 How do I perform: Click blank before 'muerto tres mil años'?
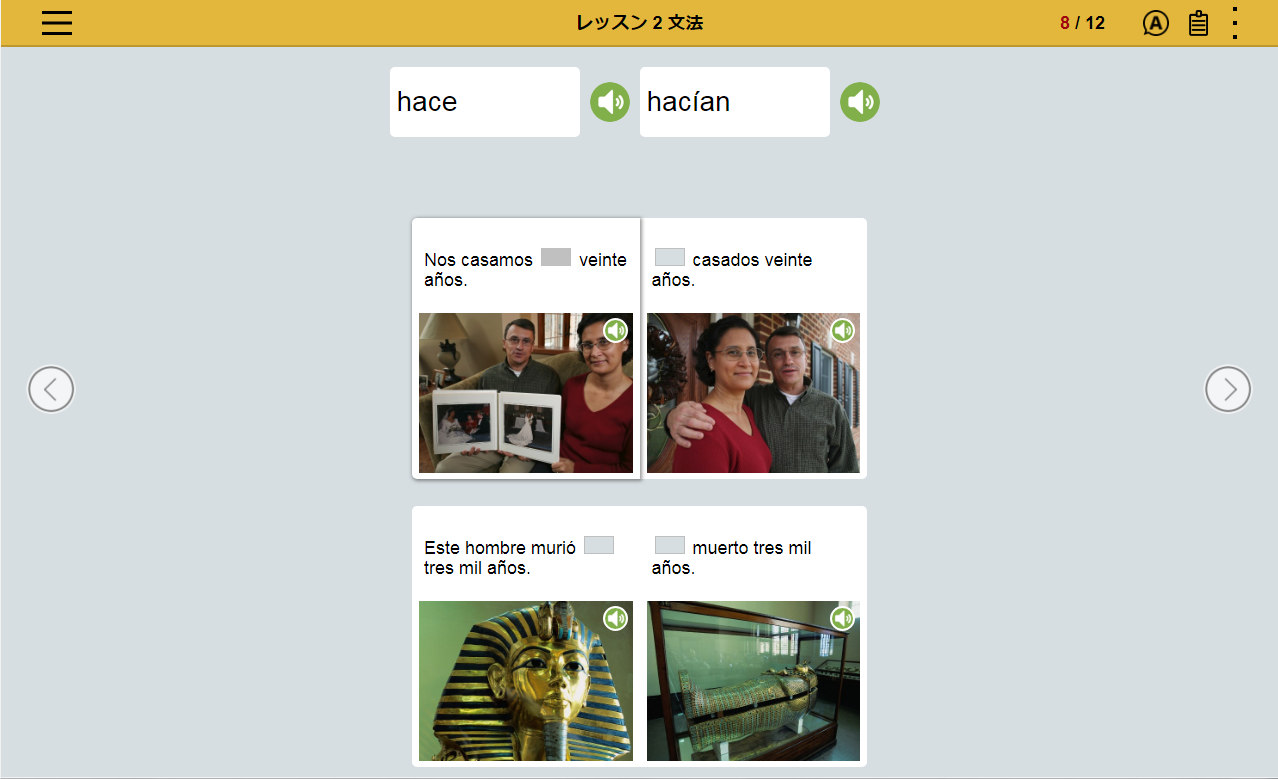[x=669, y=546]
